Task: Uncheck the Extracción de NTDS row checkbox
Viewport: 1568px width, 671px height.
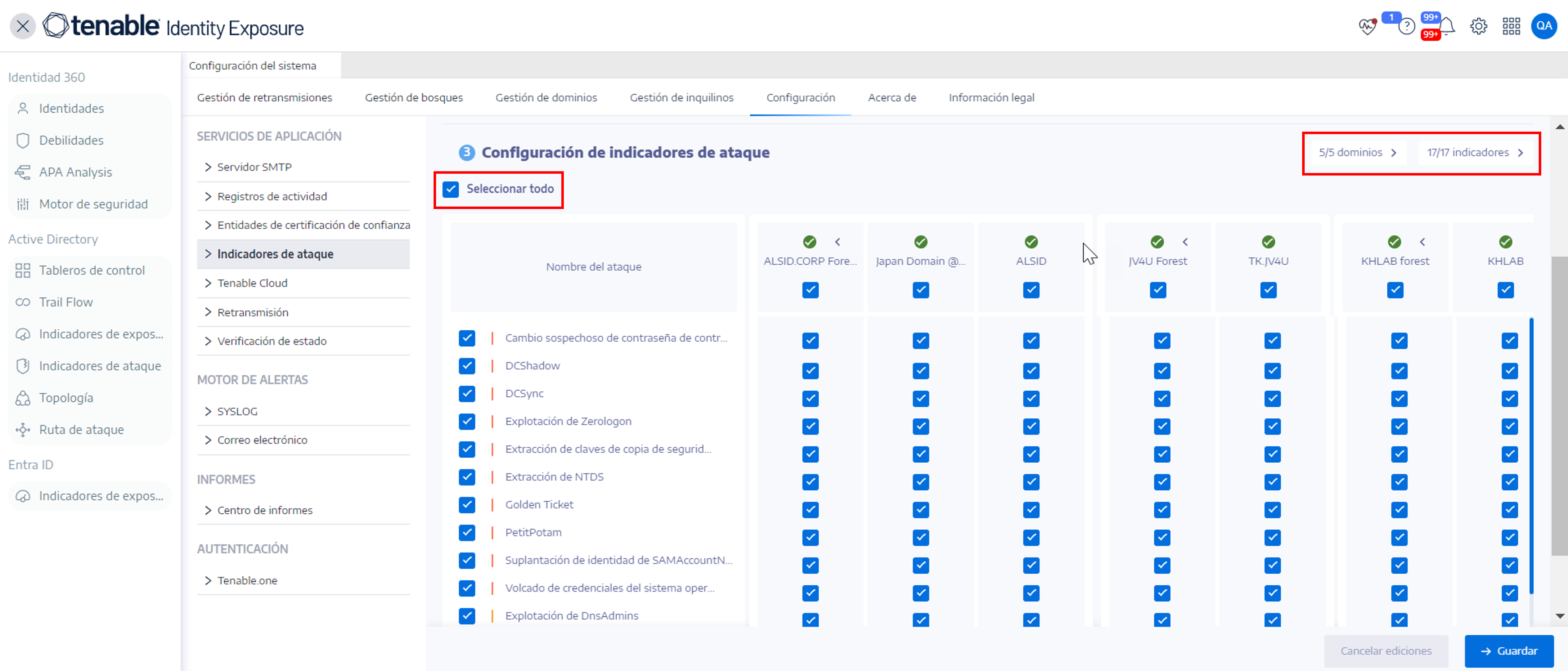Action: tap(467, 477)
